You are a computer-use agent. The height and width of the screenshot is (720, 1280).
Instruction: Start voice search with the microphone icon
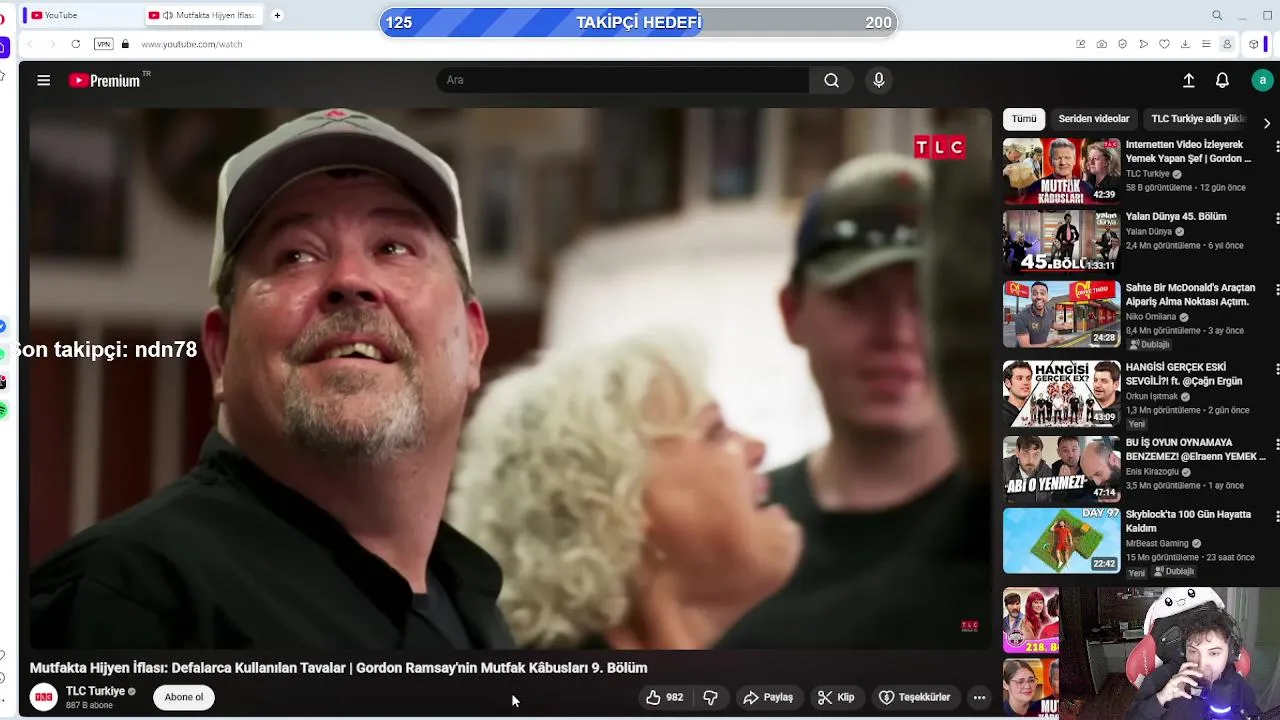coord(879,80)
